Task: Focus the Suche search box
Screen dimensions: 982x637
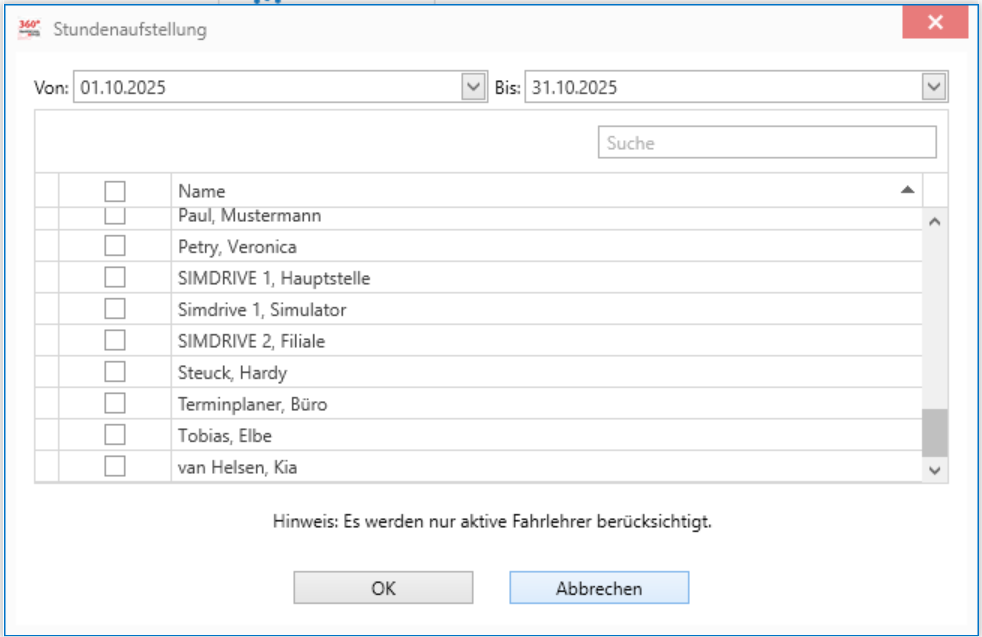Action: 766,143
